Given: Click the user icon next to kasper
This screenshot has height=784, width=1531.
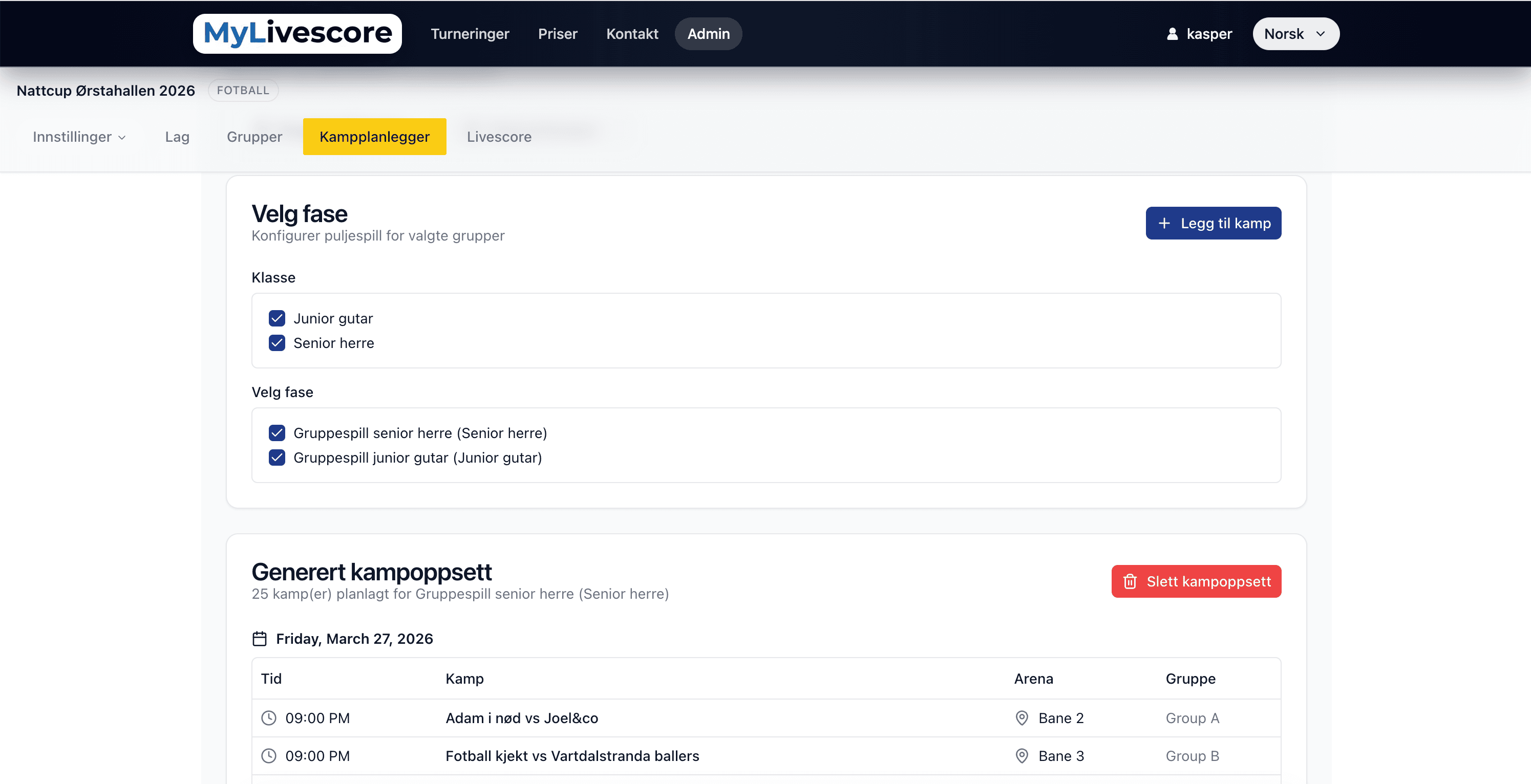Looking at the screenshot, I should [1172, 34].
